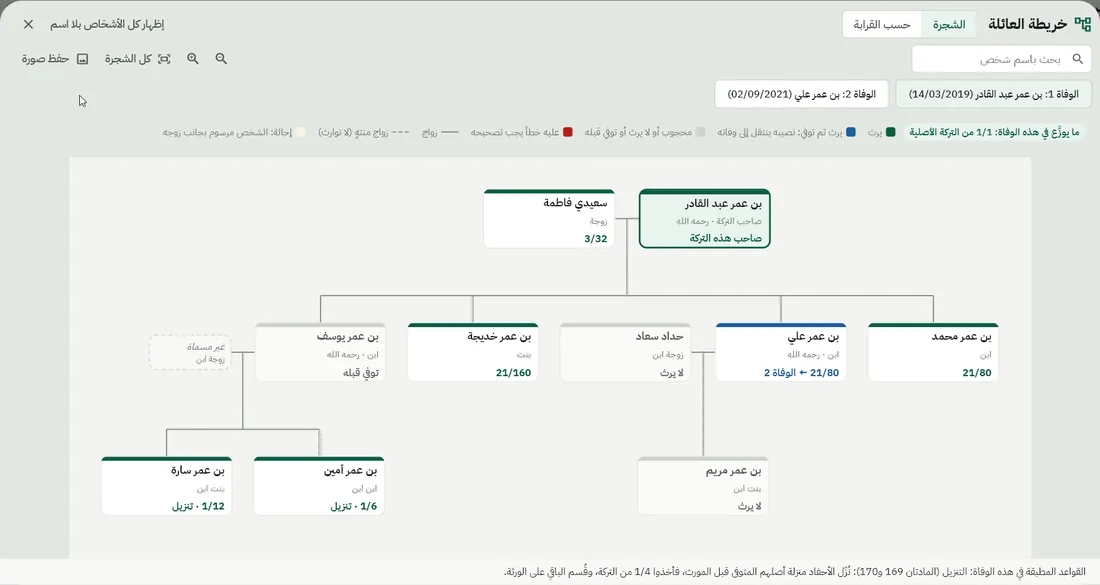Click the blue legend swatch for transferred share

point(850,132)
